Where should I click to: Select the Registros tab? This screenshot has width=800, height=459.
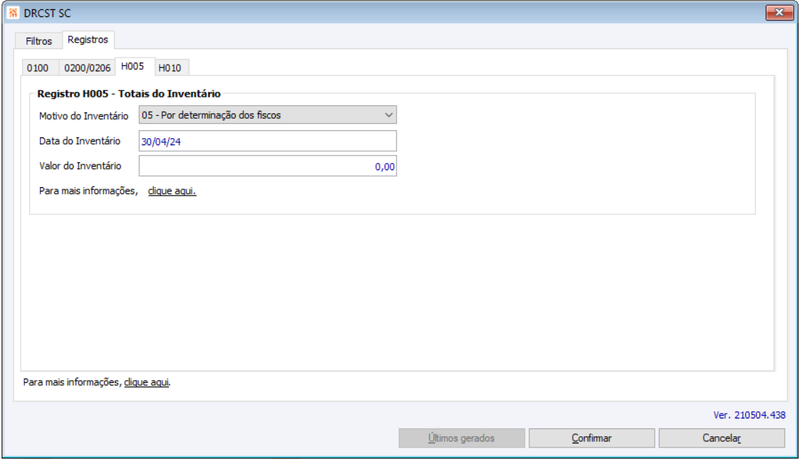tap(88, 40)
